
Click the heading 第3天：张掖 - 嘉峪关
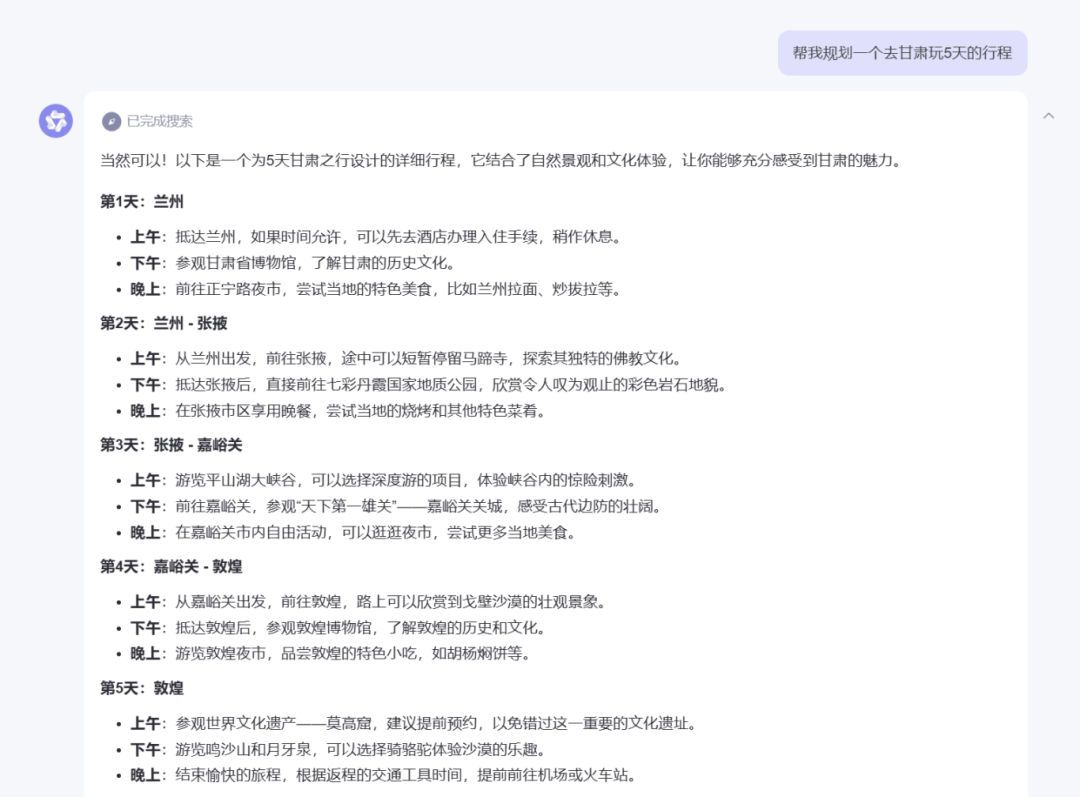[172, 445]
